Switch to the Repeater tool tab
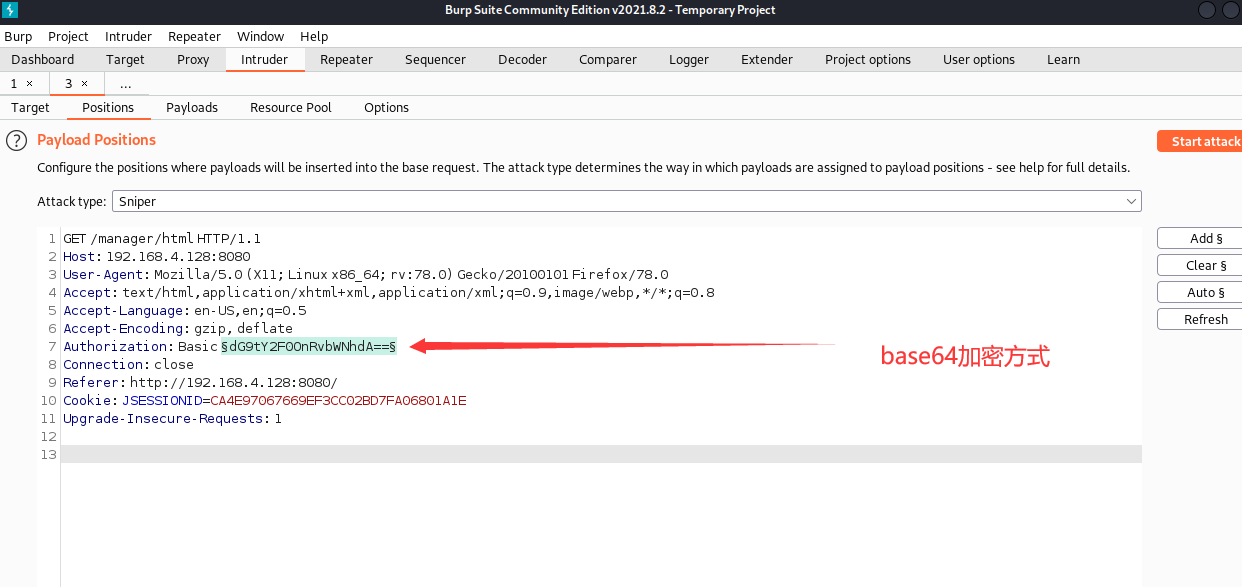The width and height of the screenshot is (1242, 587). pos(346,59)
